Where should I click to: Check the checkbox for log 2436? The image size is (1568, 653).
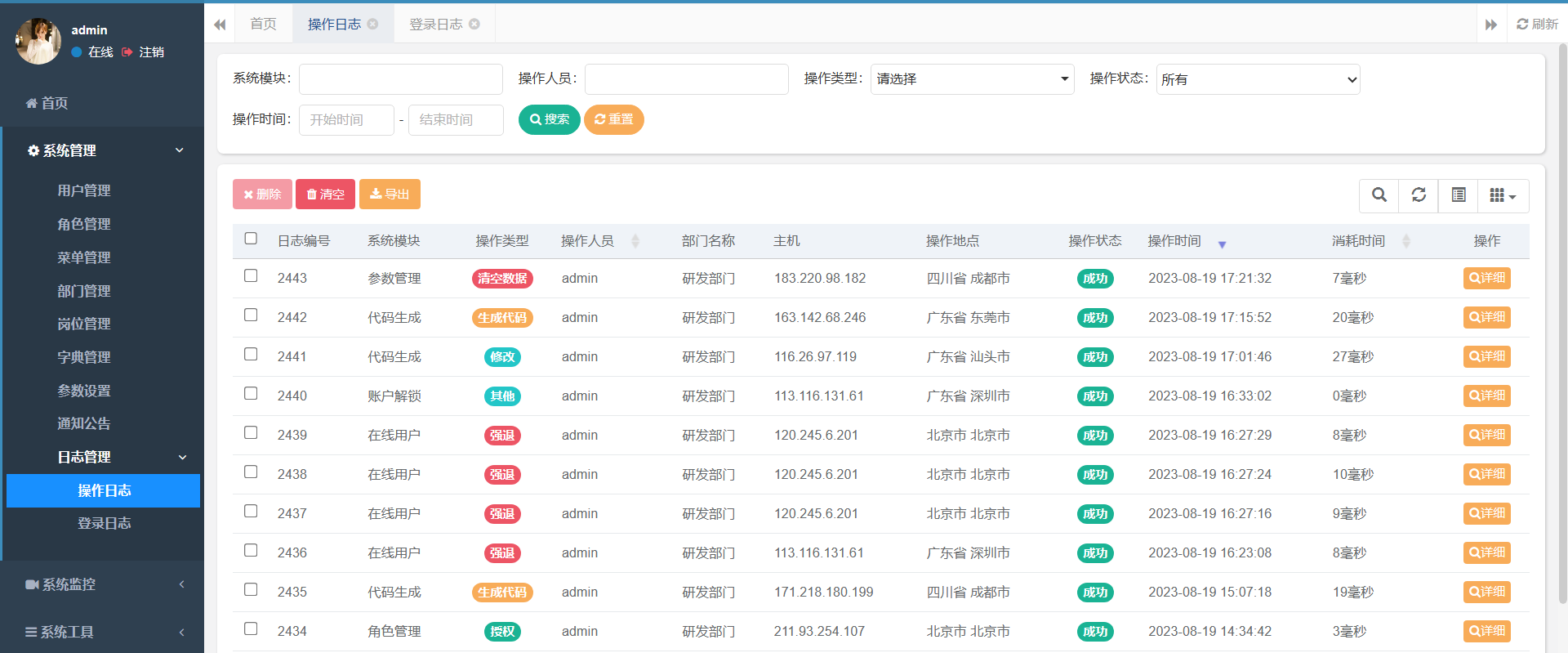pos(251,551)
